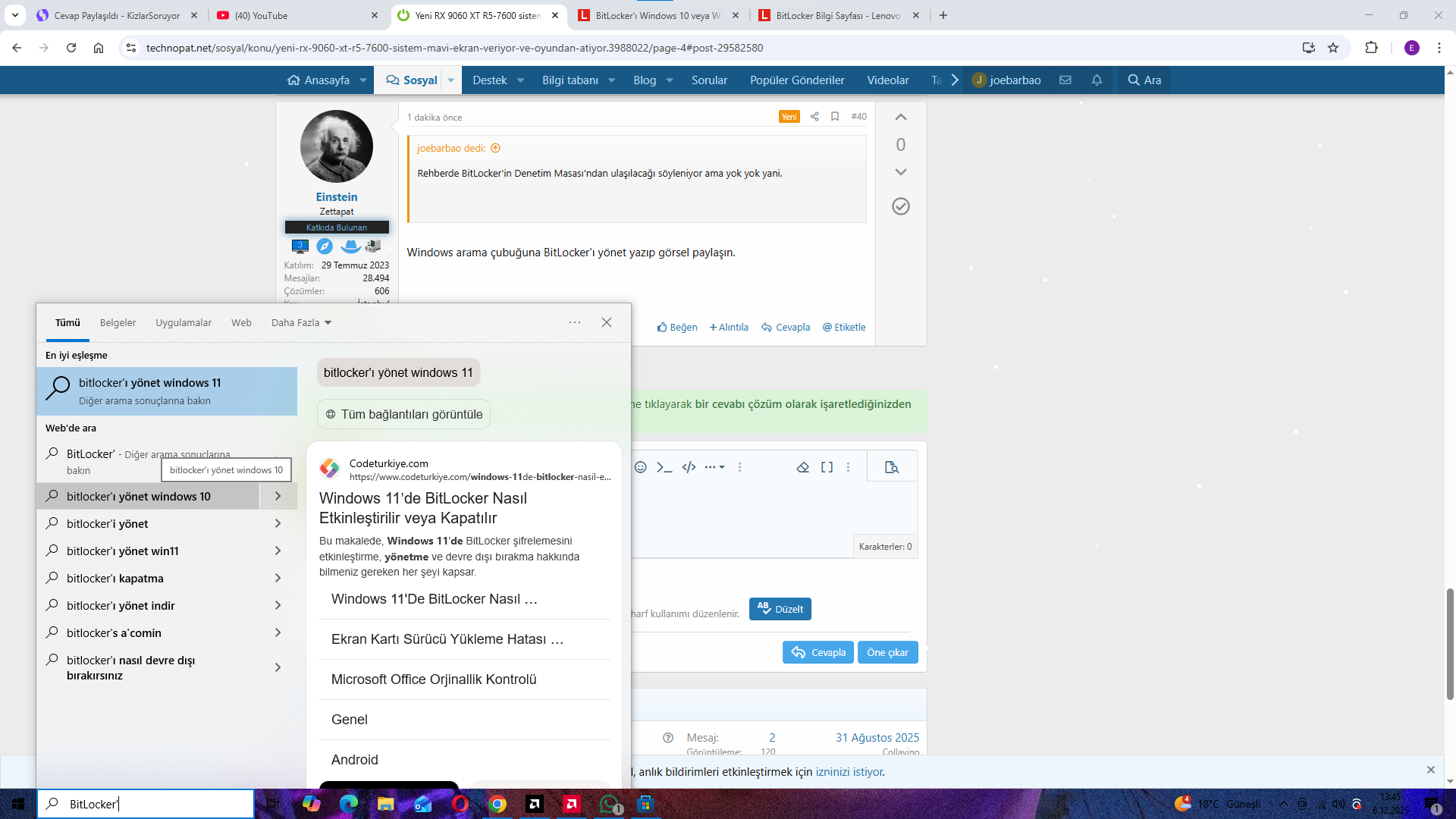The height and width of the screenshot is (819, 1456).
Task: Click the Windows taskbar search box
Action: [146, 804]
